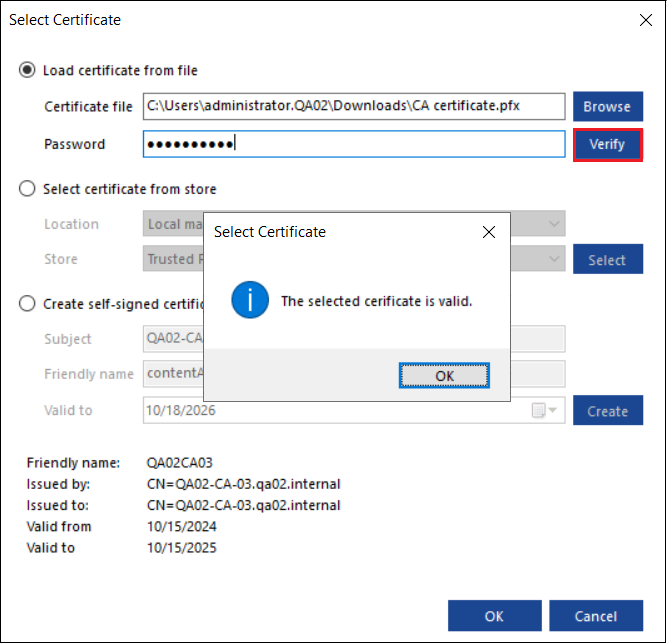This screenshot has width=667, height=644.
Task: Click the Certificate file path field
Action: click(354, 106)
